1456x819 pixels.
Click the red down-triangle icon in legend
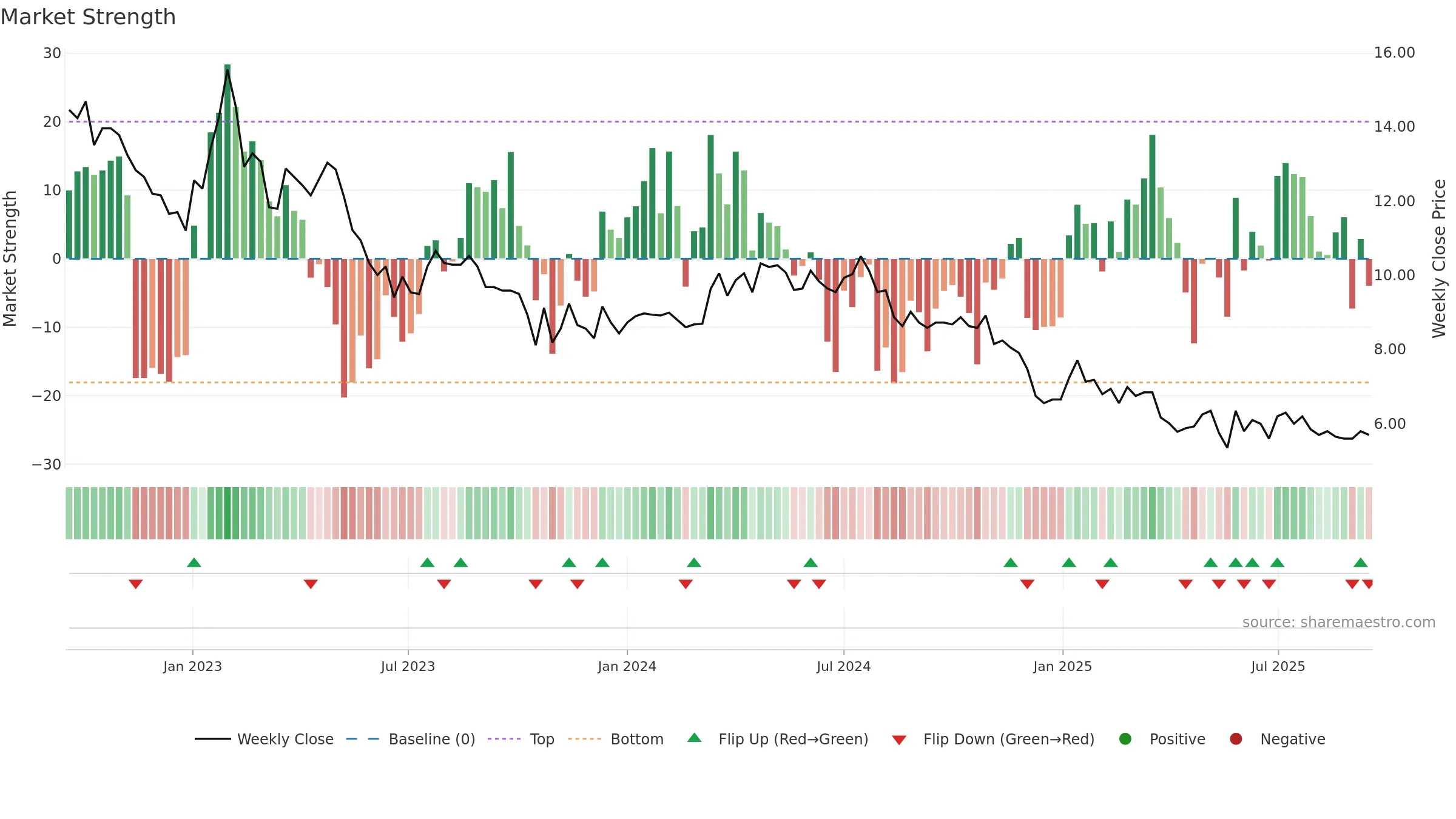900,740
